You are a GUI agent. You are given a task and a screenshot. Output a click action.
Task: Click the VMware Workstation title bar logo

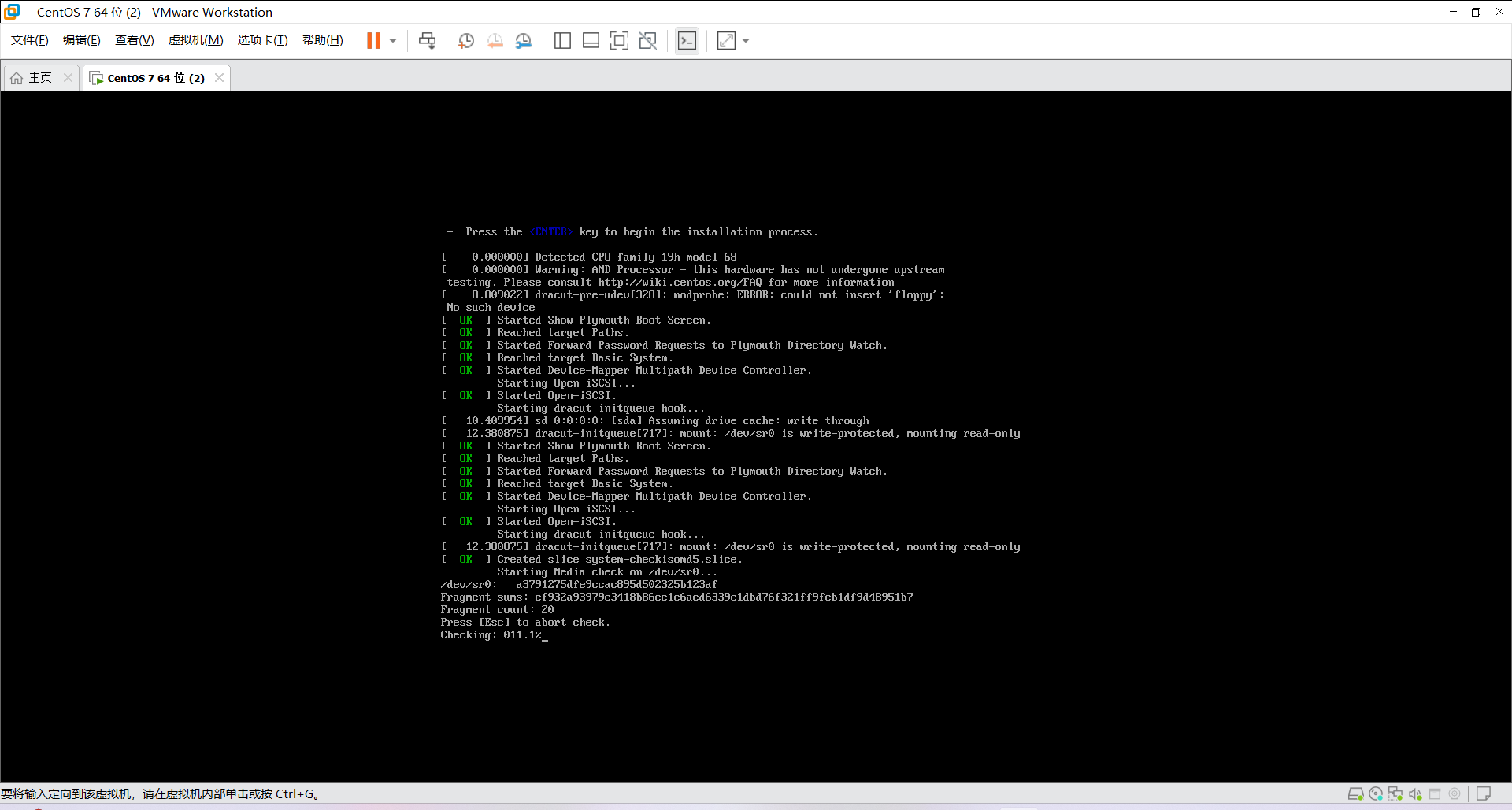[12, 12]
